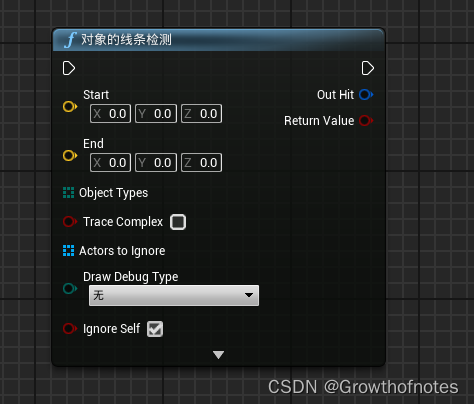Click the Start Z value field
Image resolution: width=474 pixels, height=404 pixels.
point(201,114)
